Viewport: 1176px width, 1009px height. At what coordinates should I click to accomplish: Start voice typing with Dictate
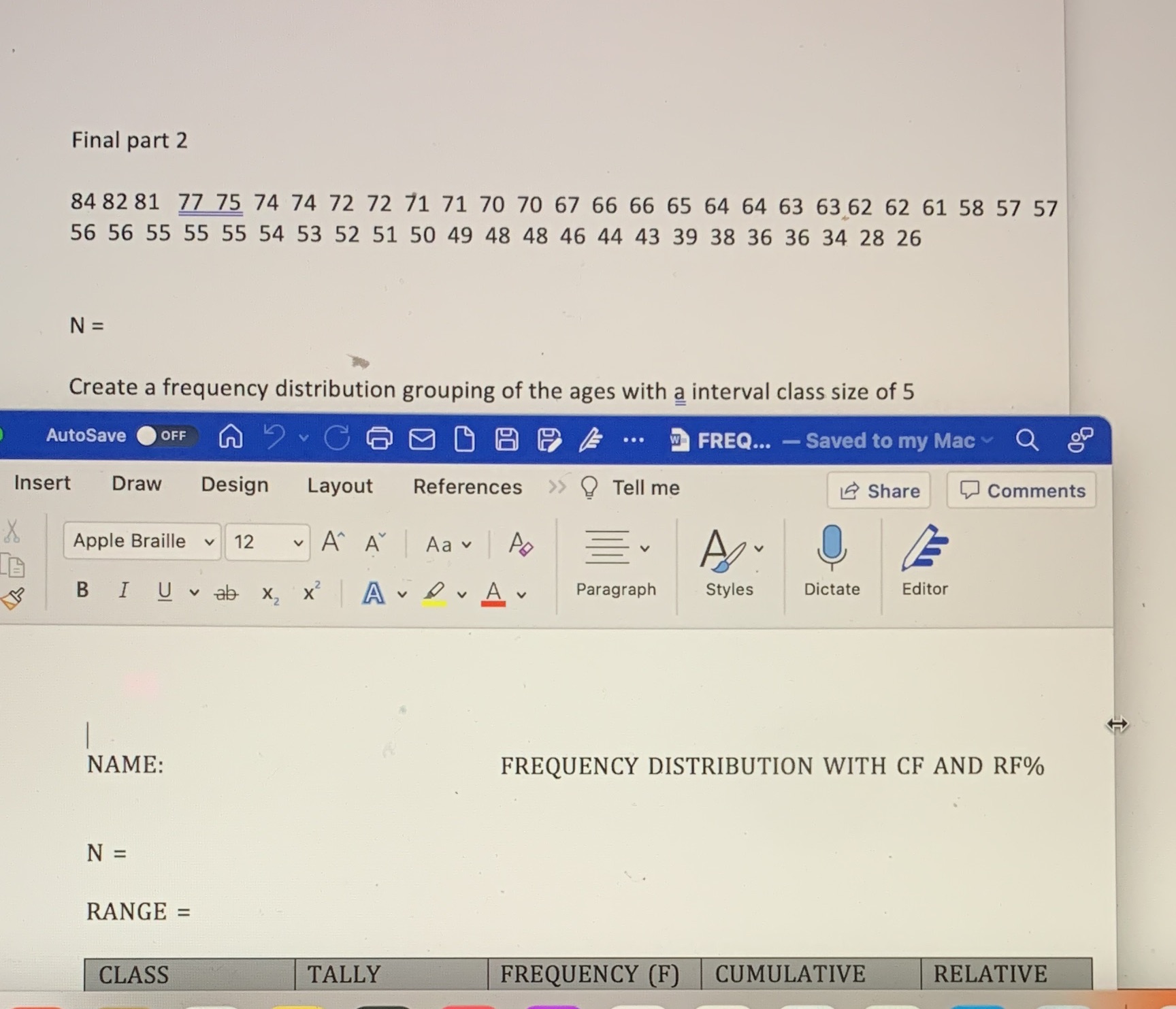832,558
